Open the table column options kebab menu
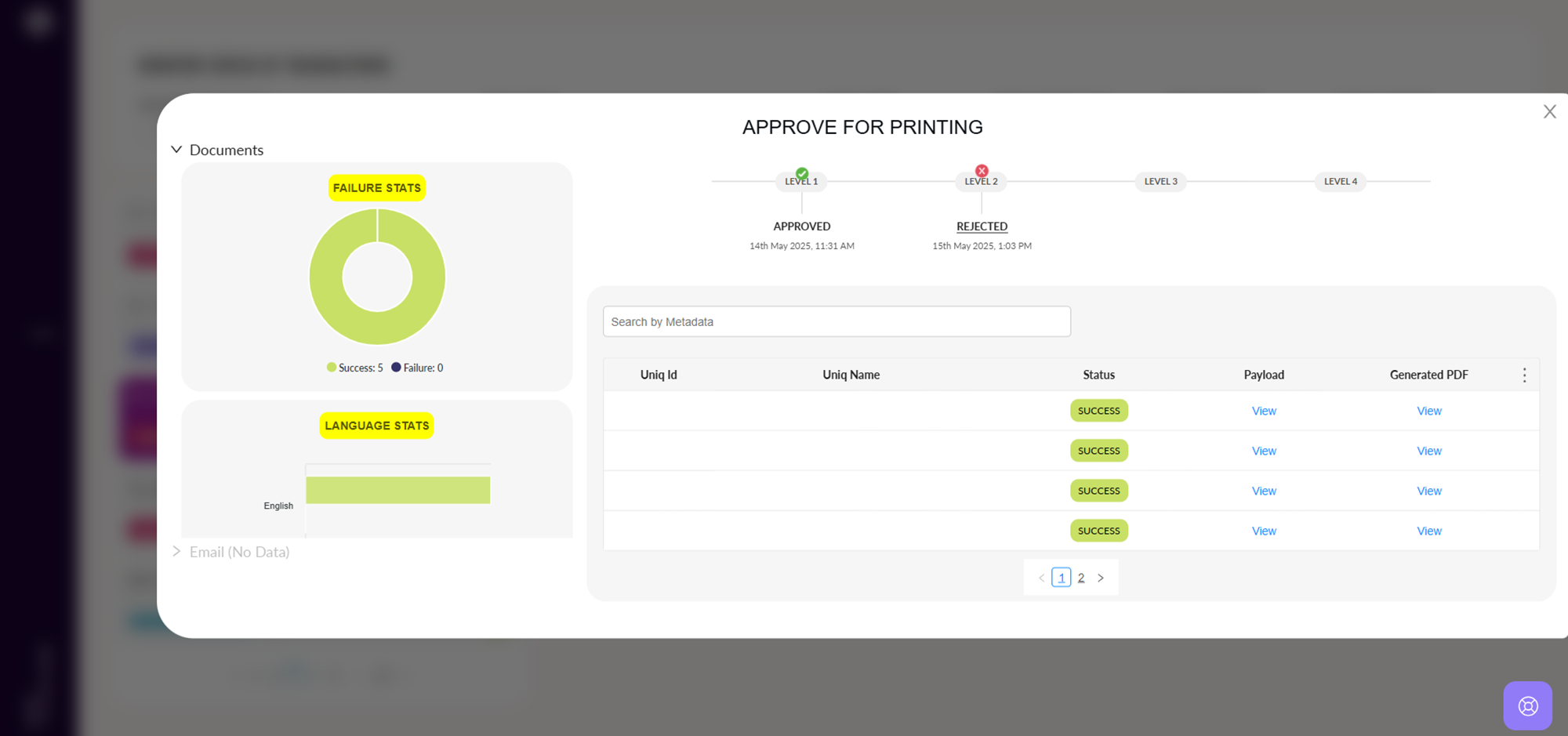 pyautogui.click(x=1524, y=375)
